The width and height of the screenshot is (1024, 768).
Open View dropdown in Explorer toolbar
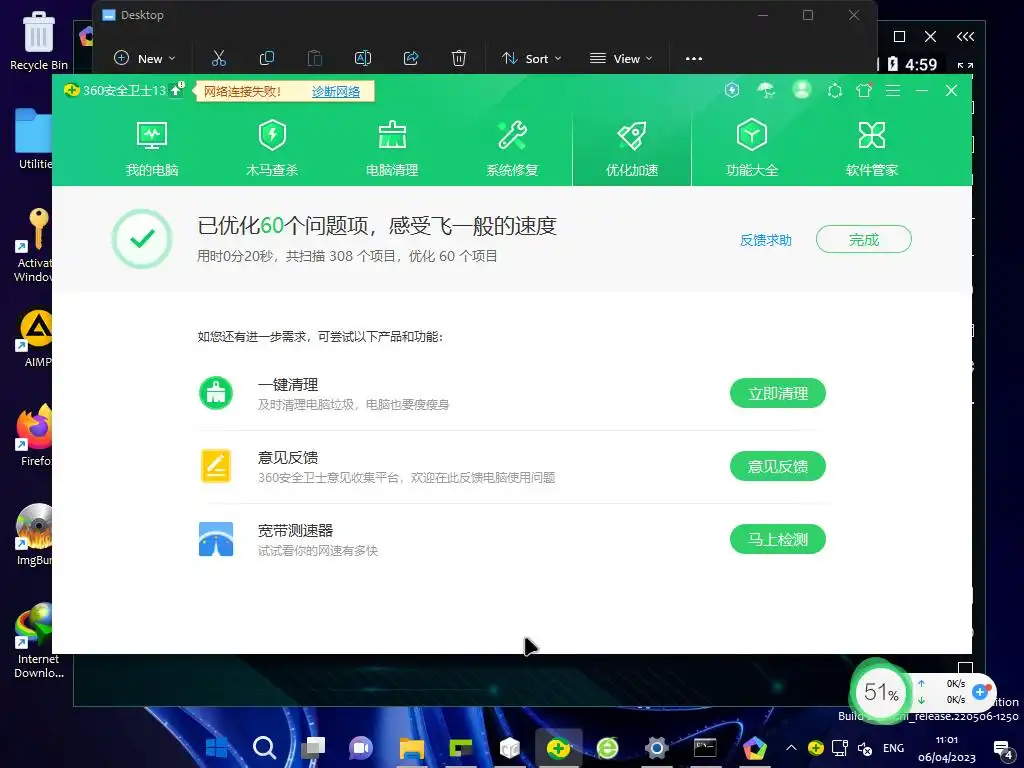(621, 59)
